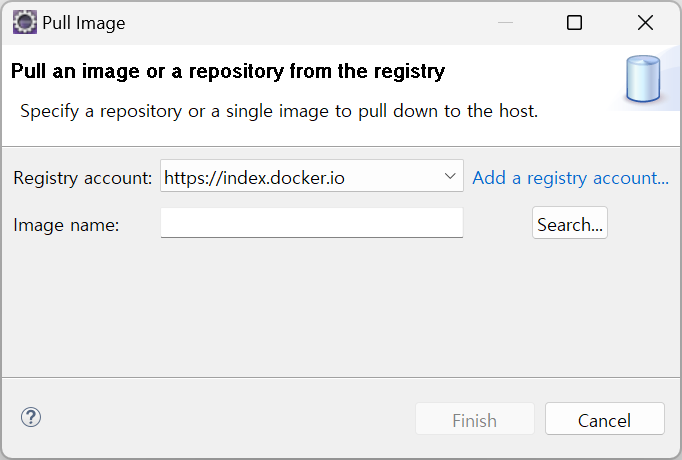Expand the Registry account dropdown arrow
The image size is (682, 460).
coord(450,177)
